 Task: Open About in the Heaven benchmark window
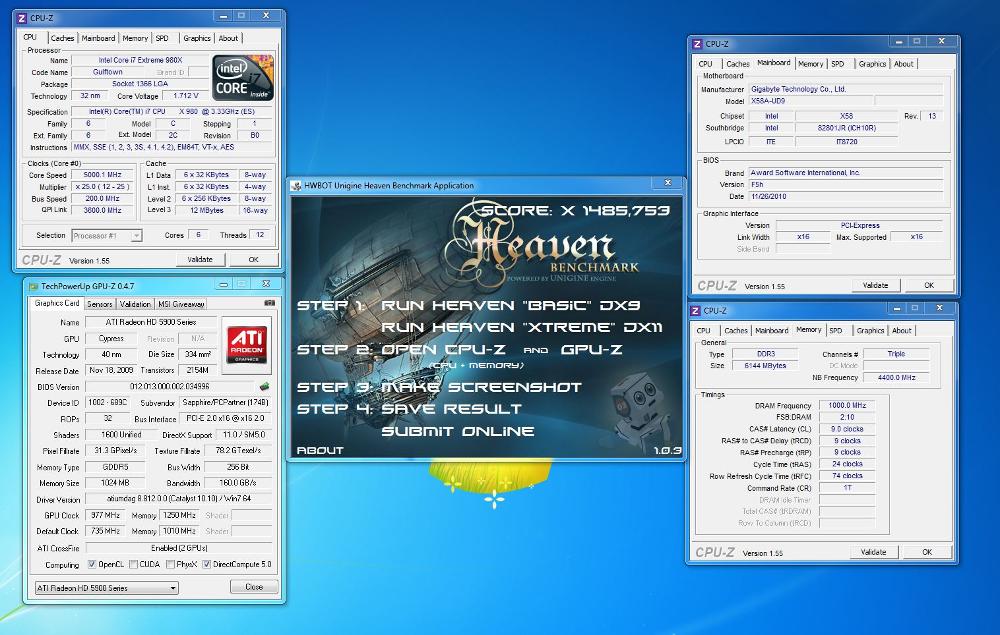point(320,450)
